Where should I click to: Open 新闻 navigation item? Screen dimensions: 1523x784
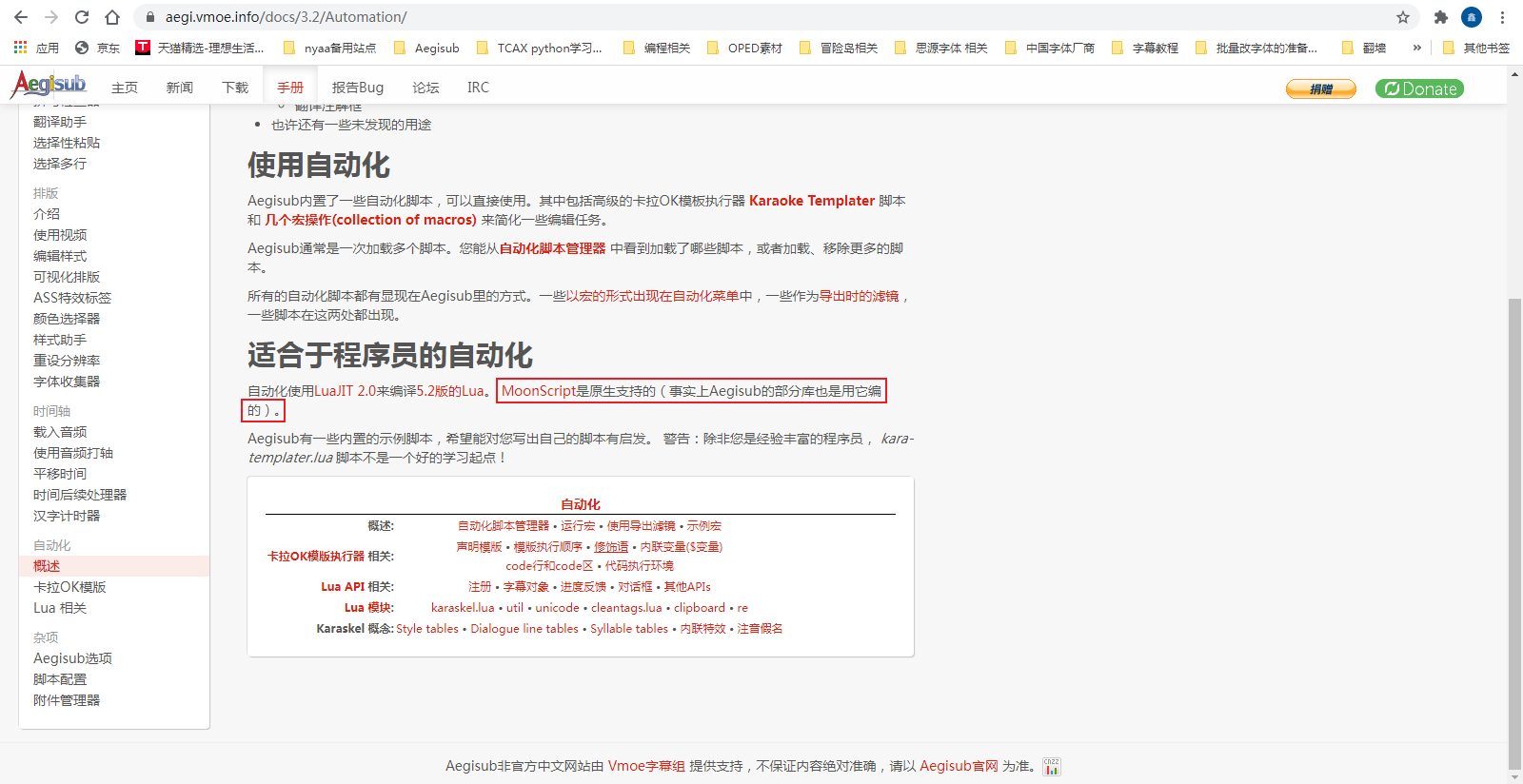(x=180, y=88)
